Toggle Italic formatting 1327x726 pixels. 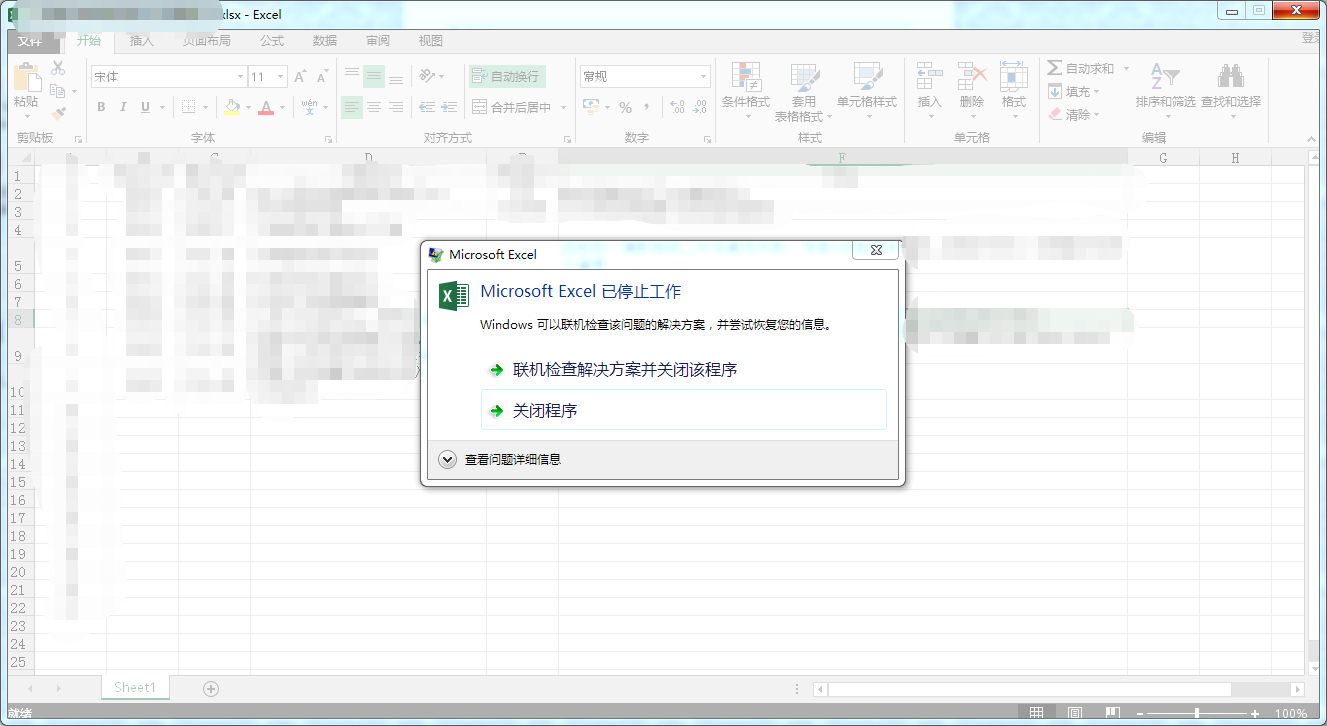pyautogui.click(x=123, y=107)
